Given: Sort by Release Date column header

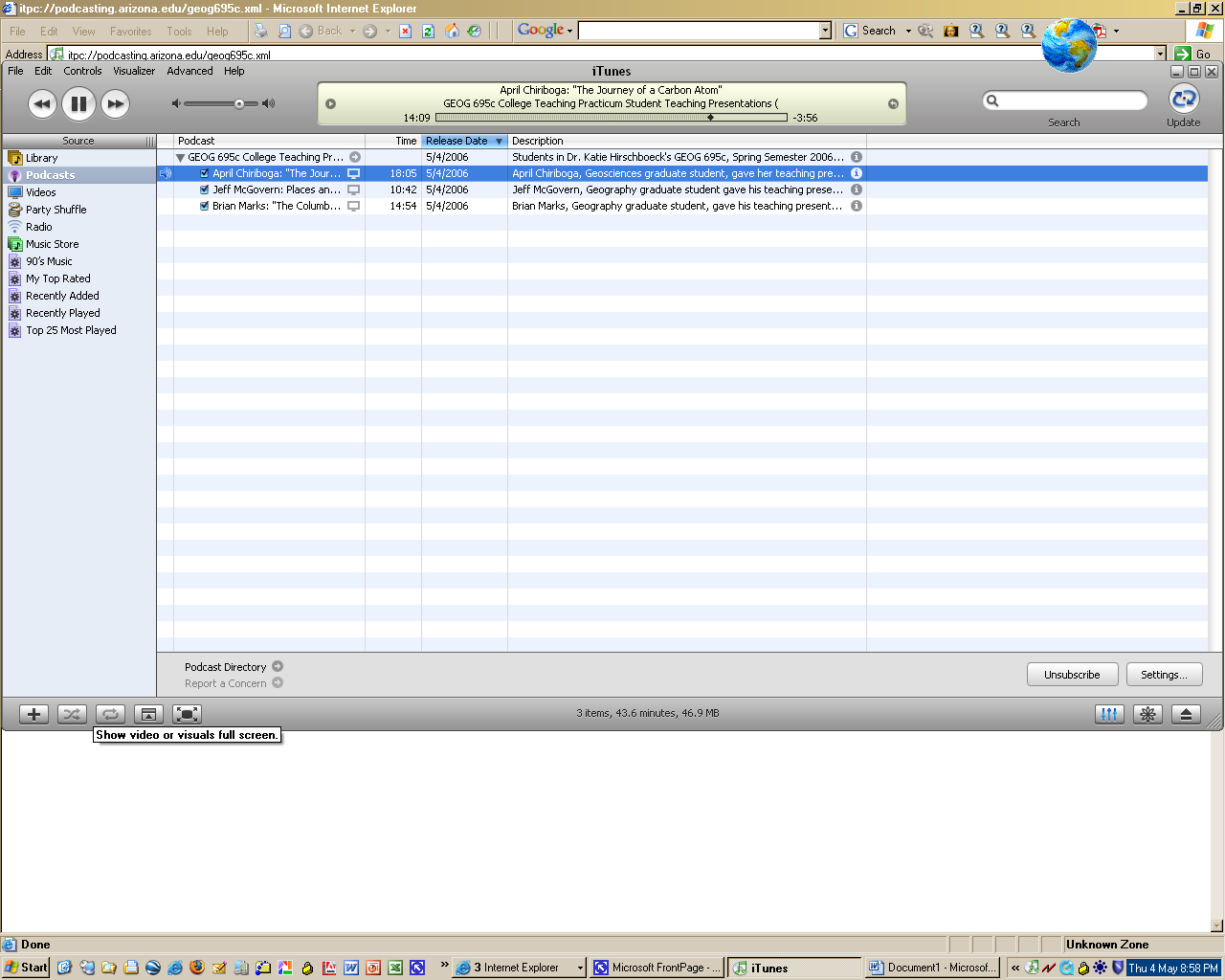Looking at the screenshot, I should coord(464,141).
